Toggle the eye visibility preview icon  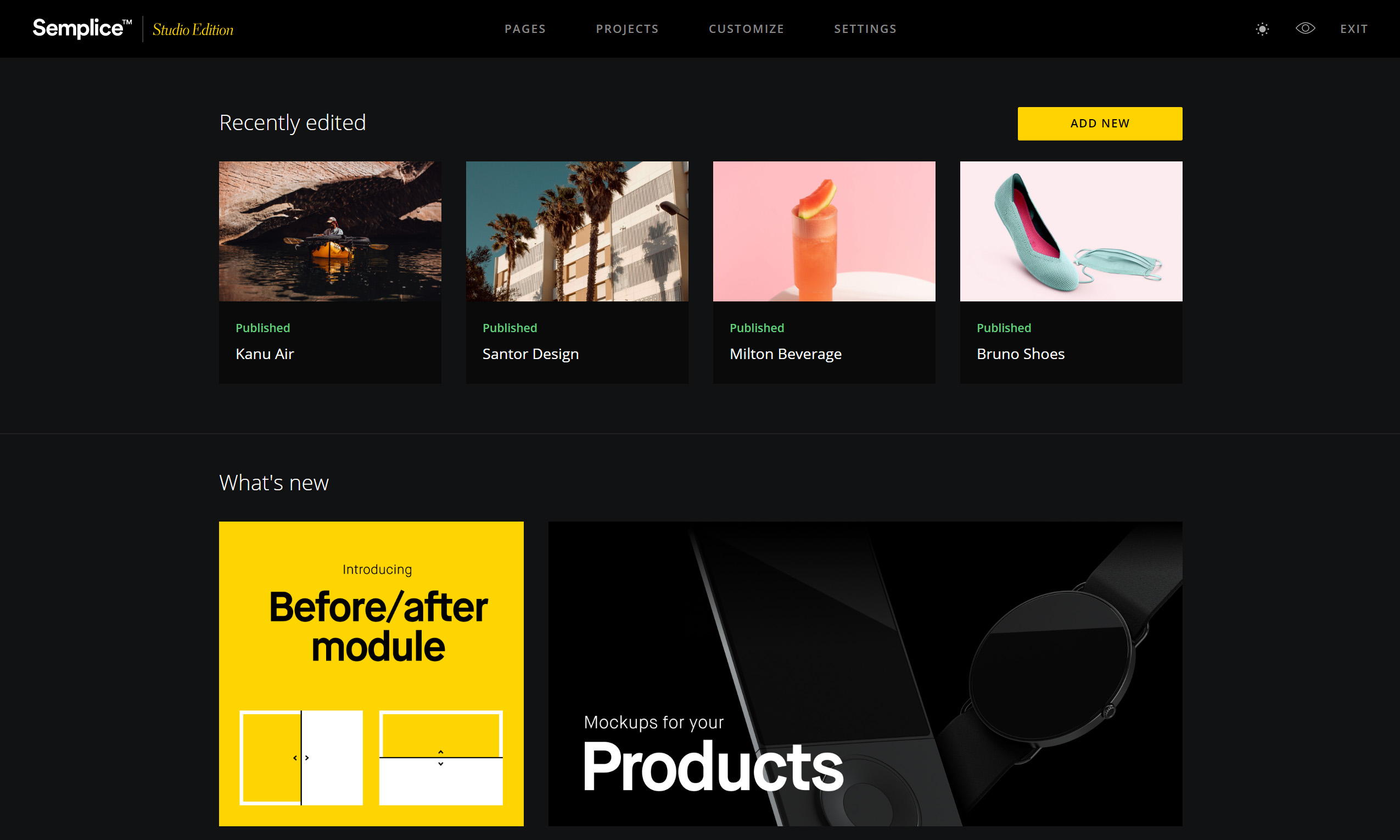pos(1304,28)
